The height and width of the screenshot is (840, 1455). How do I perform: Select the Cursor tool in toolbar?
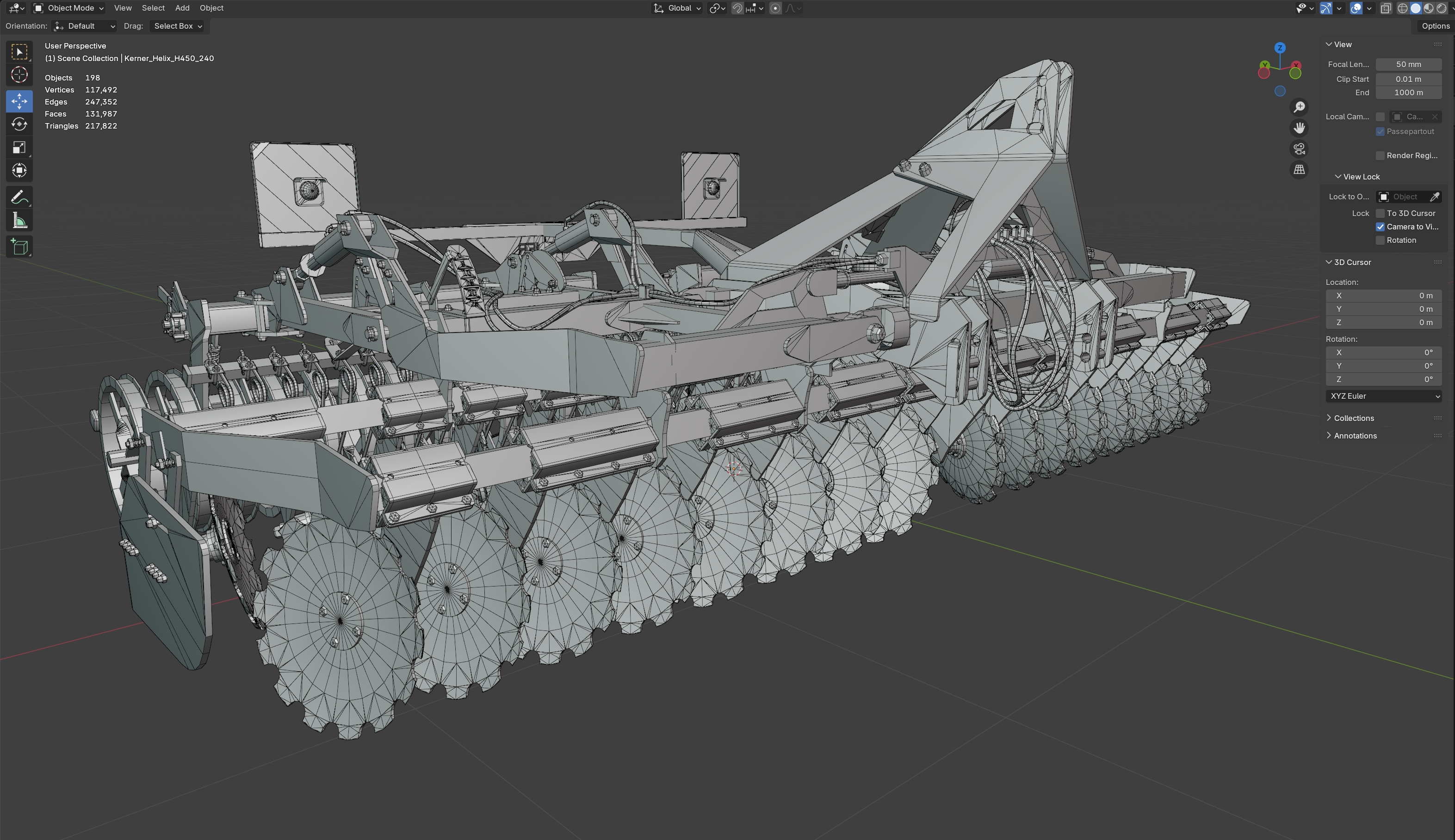19,75
